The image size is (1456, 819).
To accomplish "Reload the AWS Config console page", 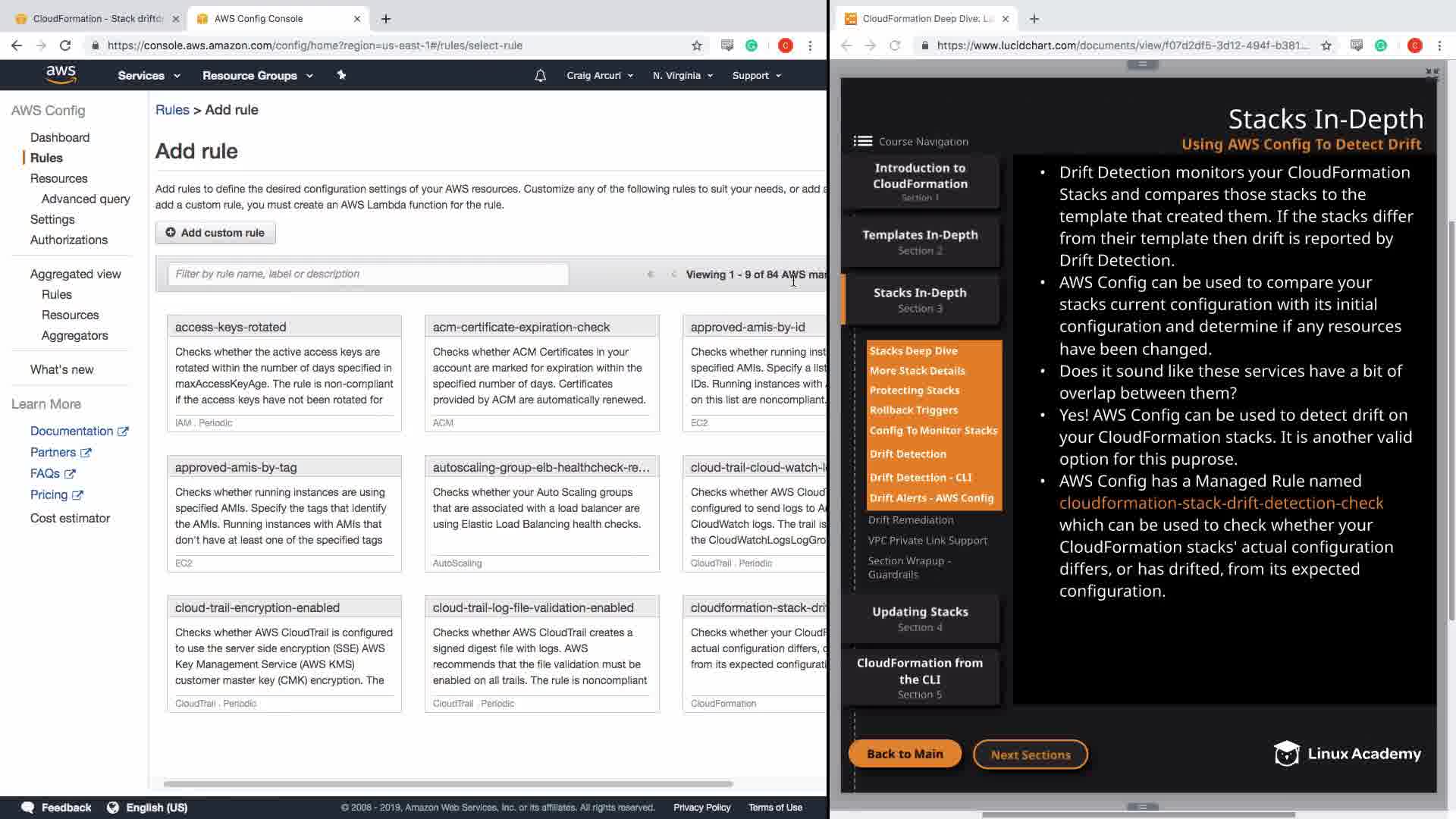I will click(x=65, y=45).
